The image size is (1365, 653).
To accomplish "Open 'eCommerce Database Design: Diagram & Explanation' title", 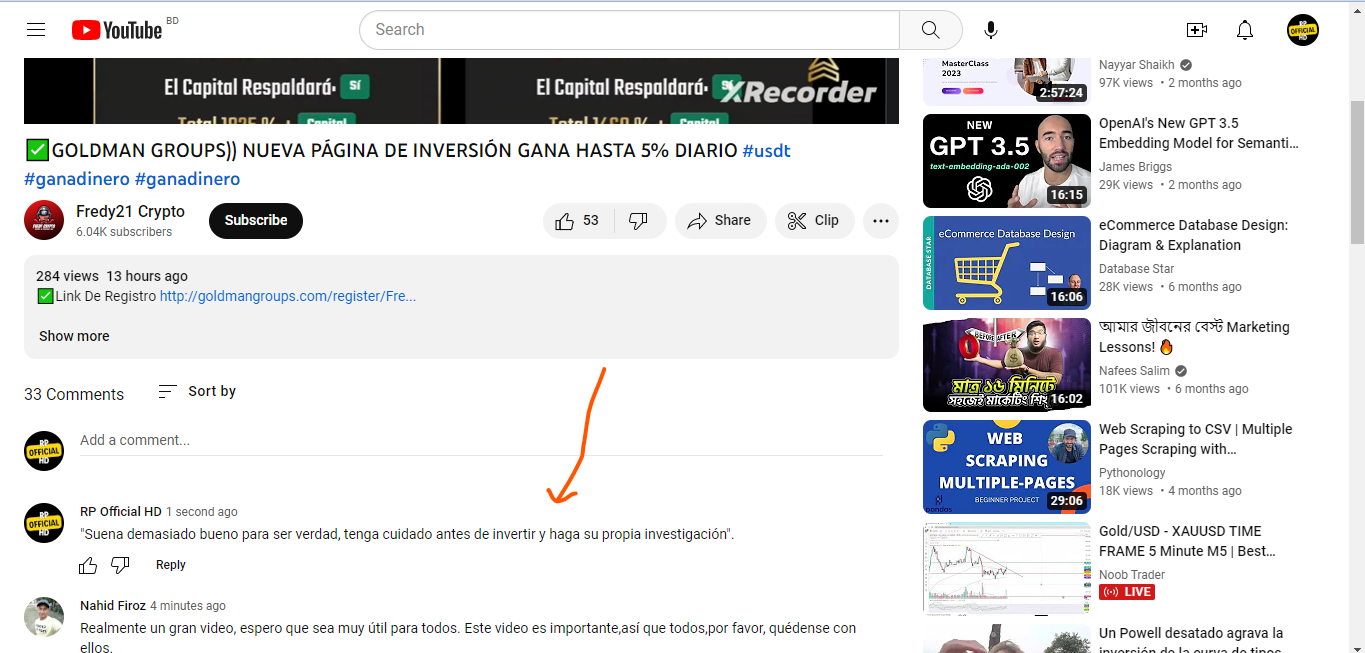I will pyautogui.click(x=1193, y=235).
